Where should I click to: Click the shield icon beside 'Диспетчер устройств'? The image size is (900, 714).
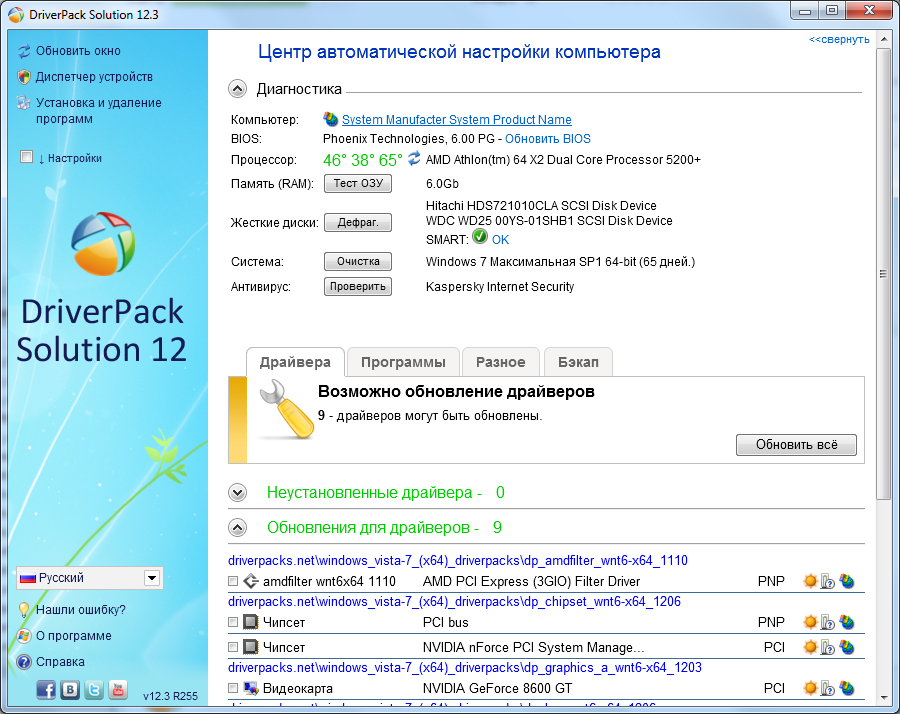(x=24, y=77)
